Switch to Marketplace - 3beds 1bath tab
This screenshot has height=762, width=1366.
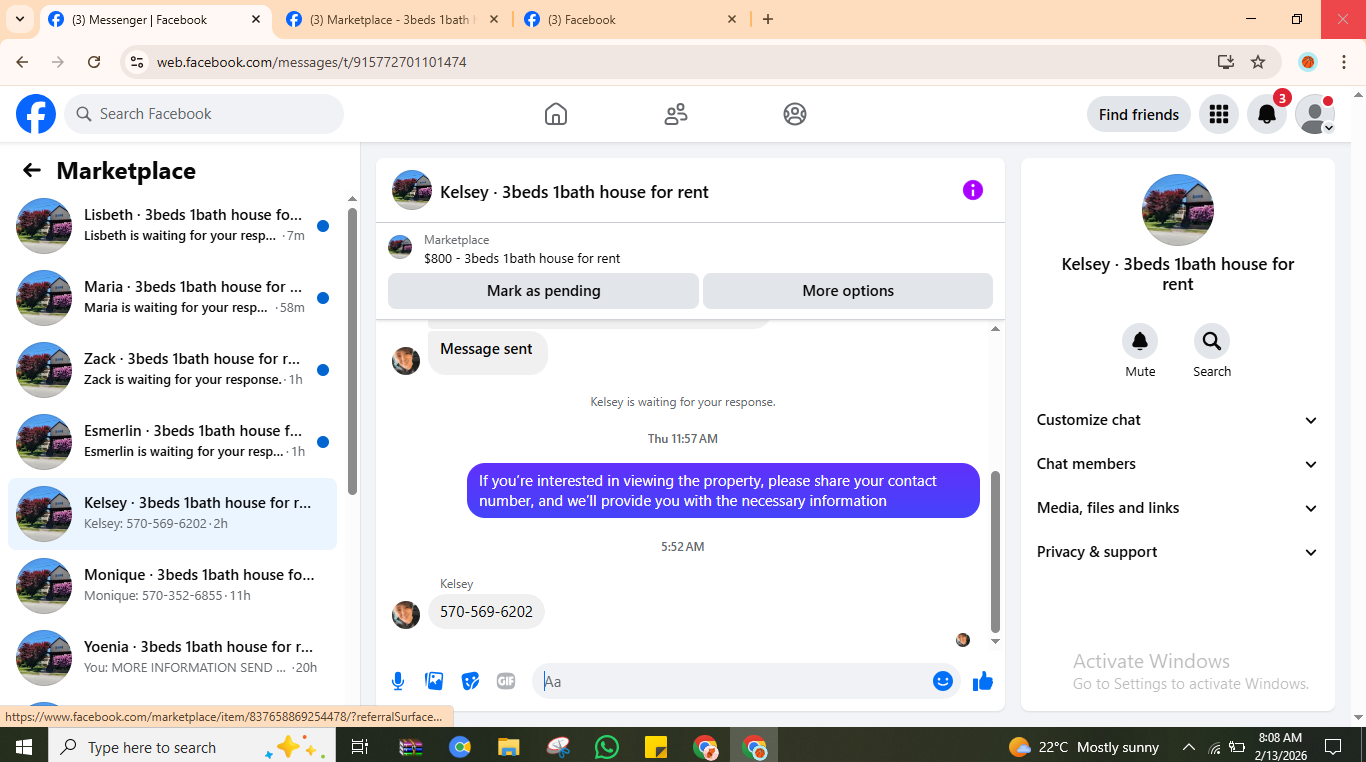392,19
